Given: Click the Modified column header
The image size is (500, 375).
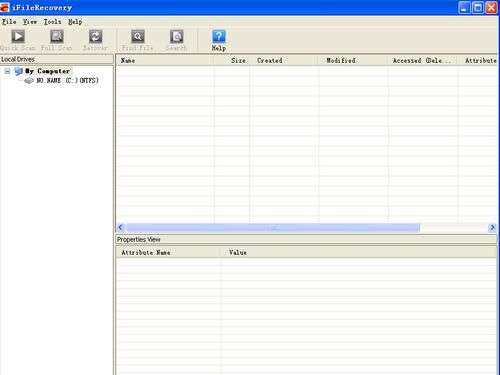Looking at the screenshot, I should tap(353, 60).
